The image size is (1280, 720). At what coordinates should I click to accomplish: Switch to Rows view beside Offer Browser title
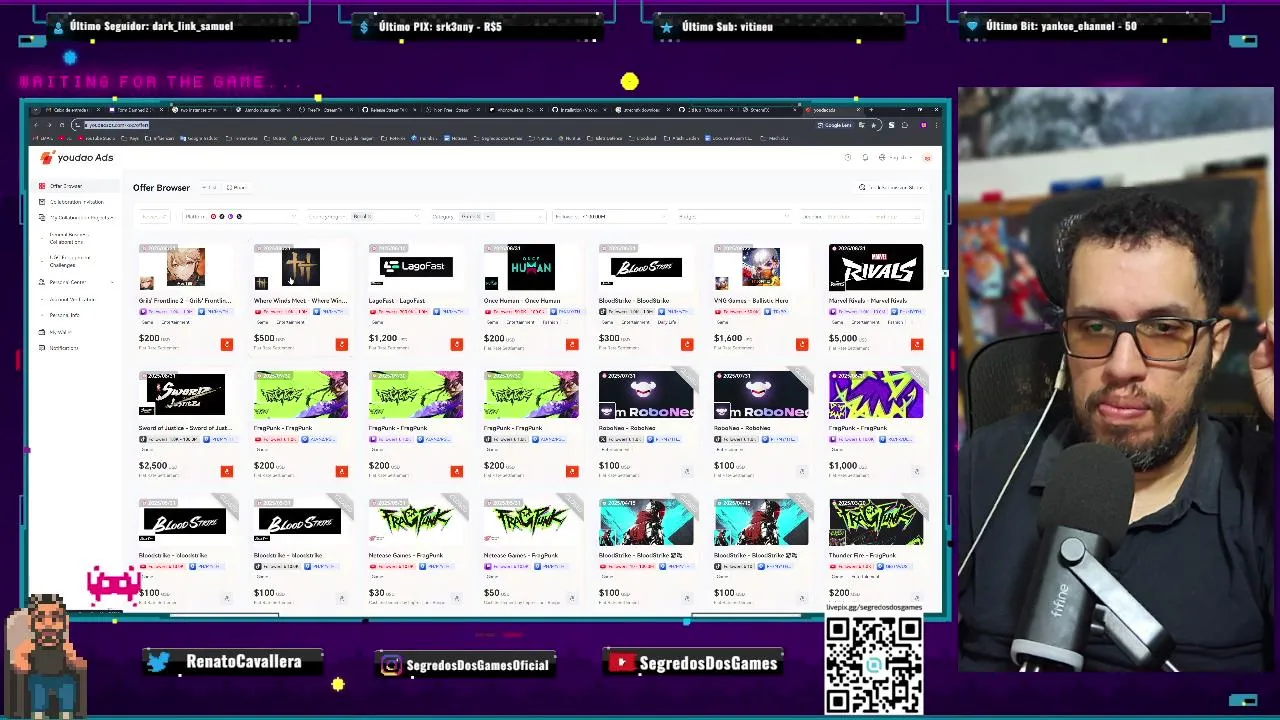pyautogui.click(x=236, y=188)
